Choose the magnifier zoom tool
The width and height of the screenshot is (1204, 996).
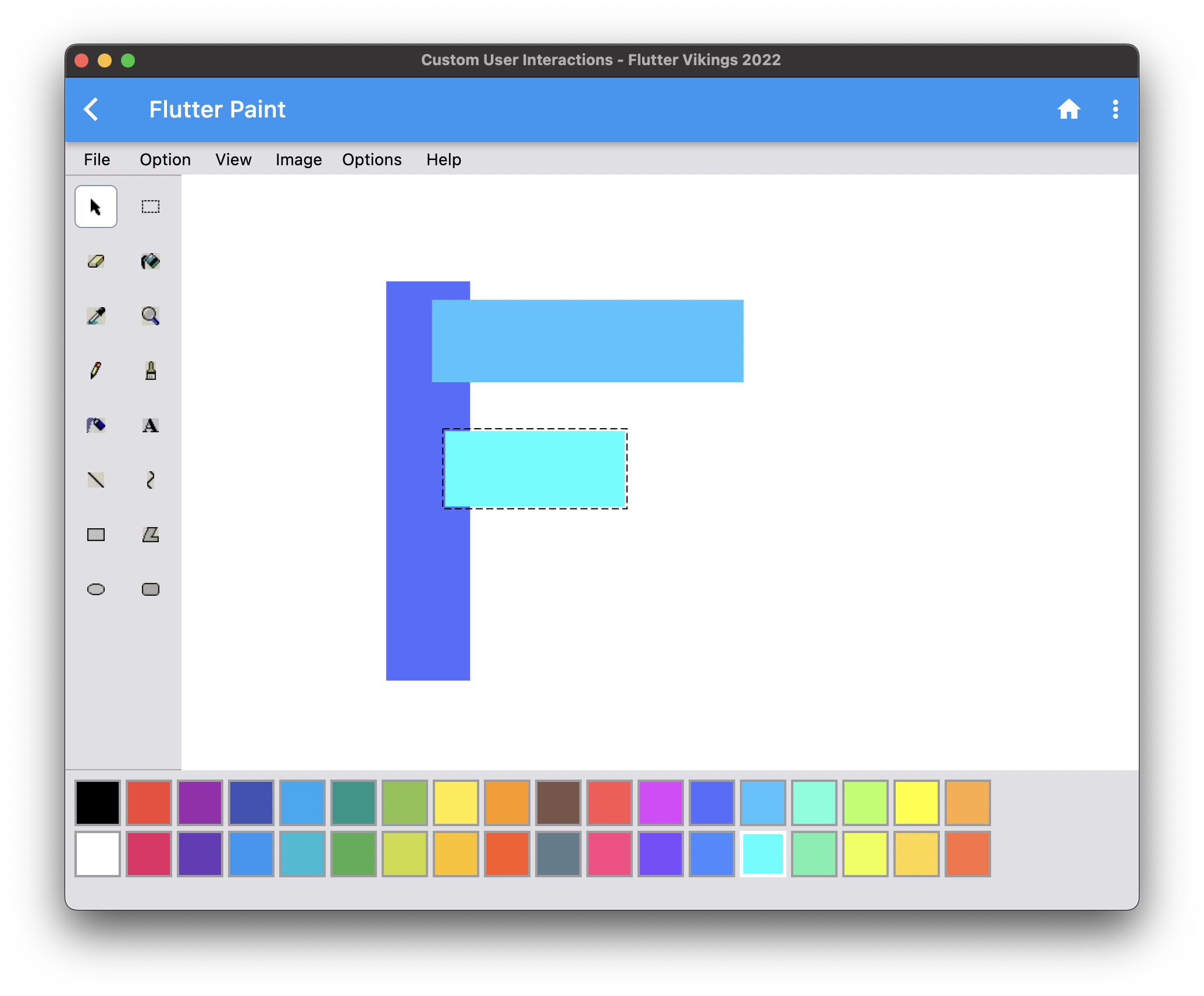(x=151, y=316)
